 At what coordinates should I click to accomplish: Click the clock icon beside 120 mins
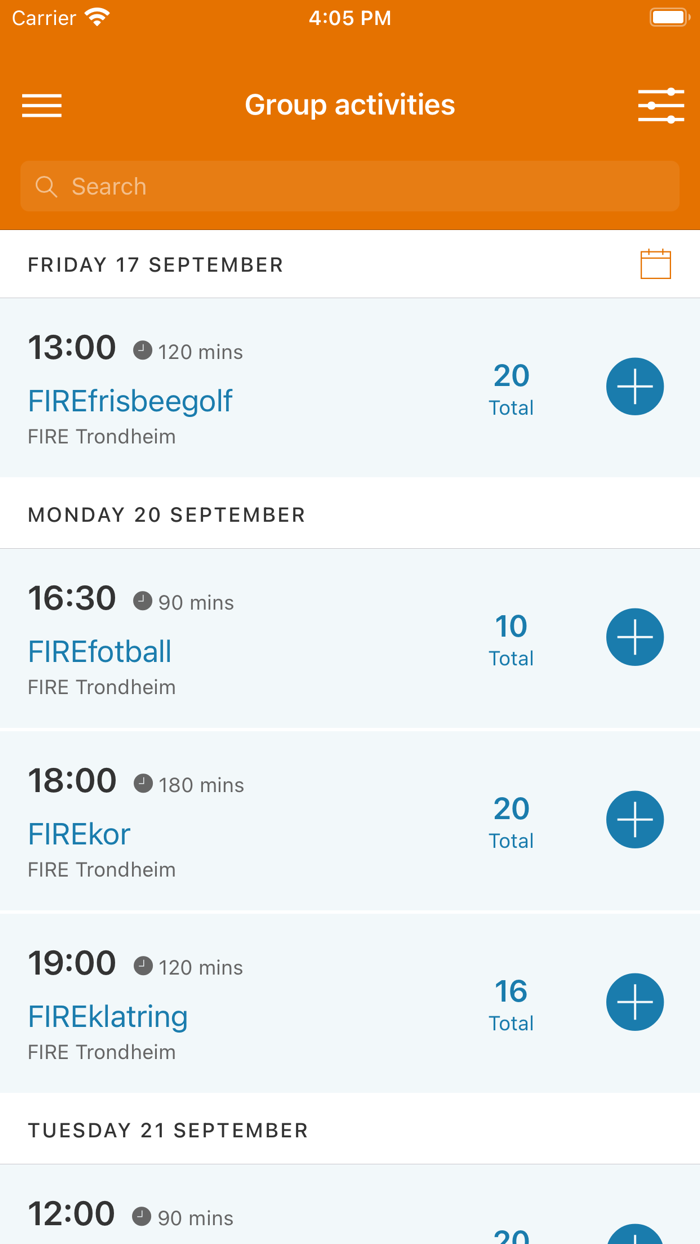tap(142, 349)
